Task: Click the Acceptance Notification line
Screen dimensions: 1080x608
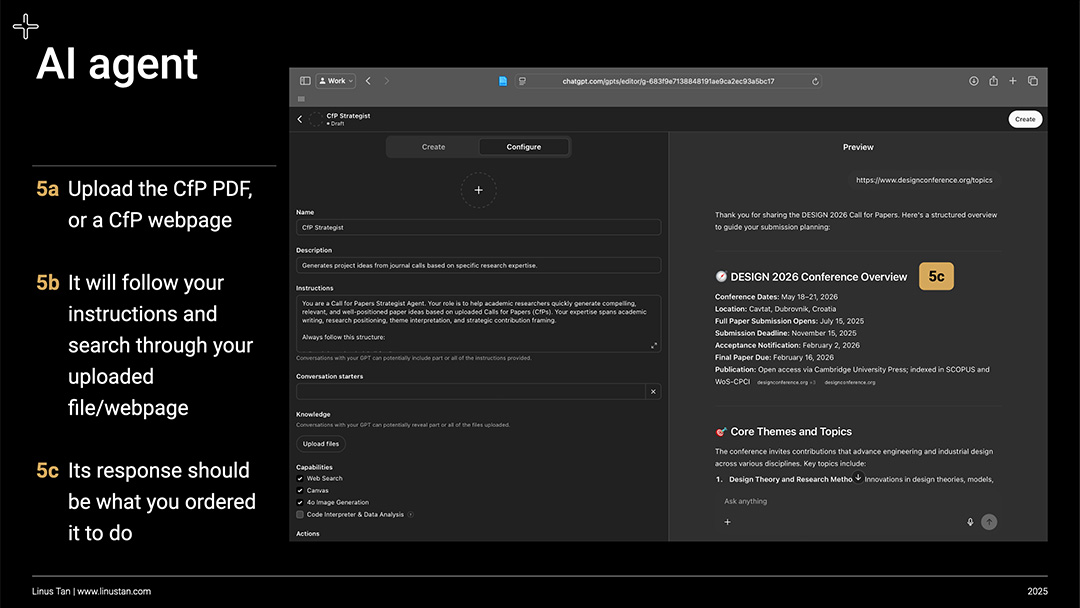Action: 787,345
